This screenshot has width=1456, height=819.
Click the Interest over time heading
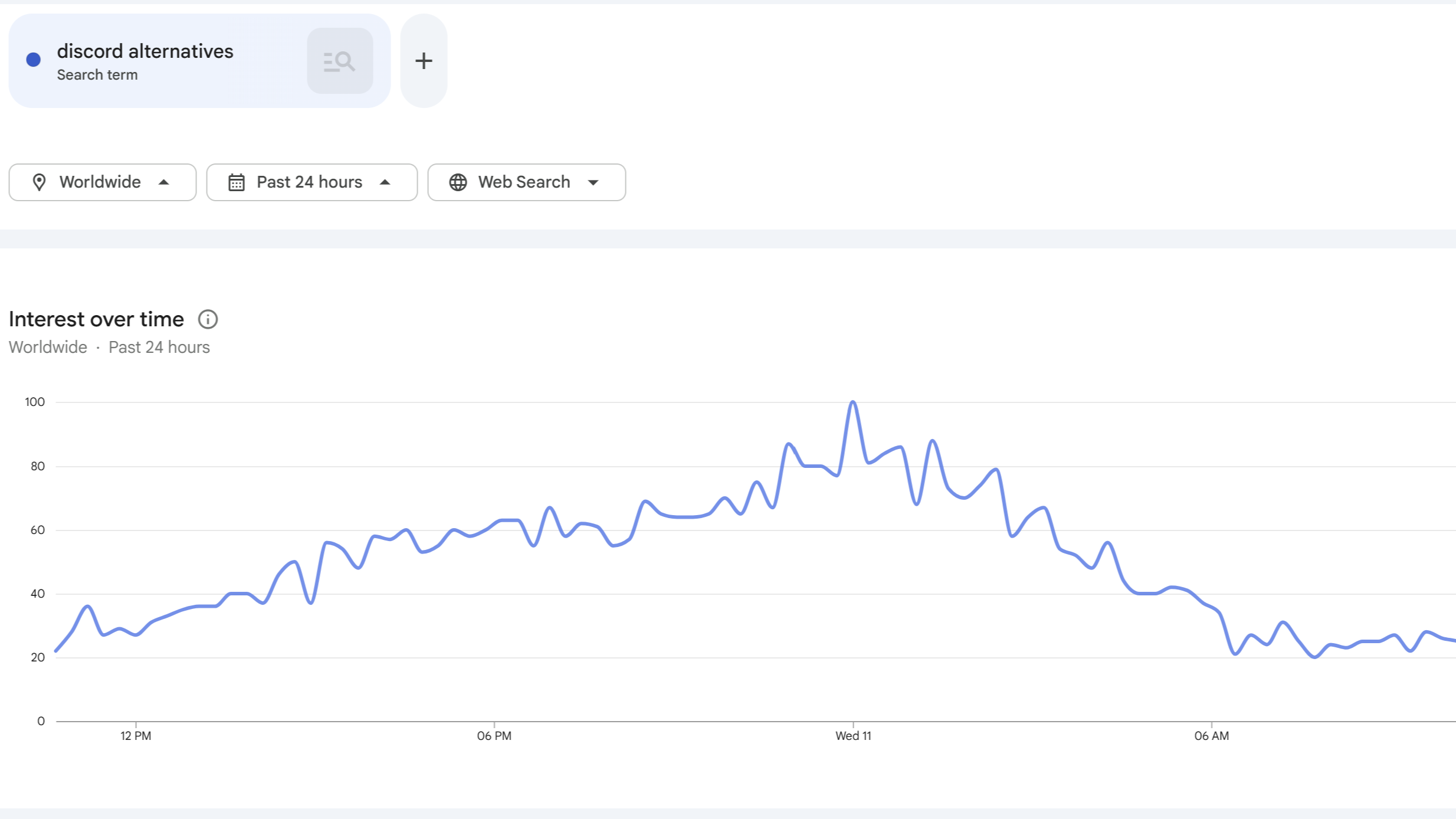(96, 319)
